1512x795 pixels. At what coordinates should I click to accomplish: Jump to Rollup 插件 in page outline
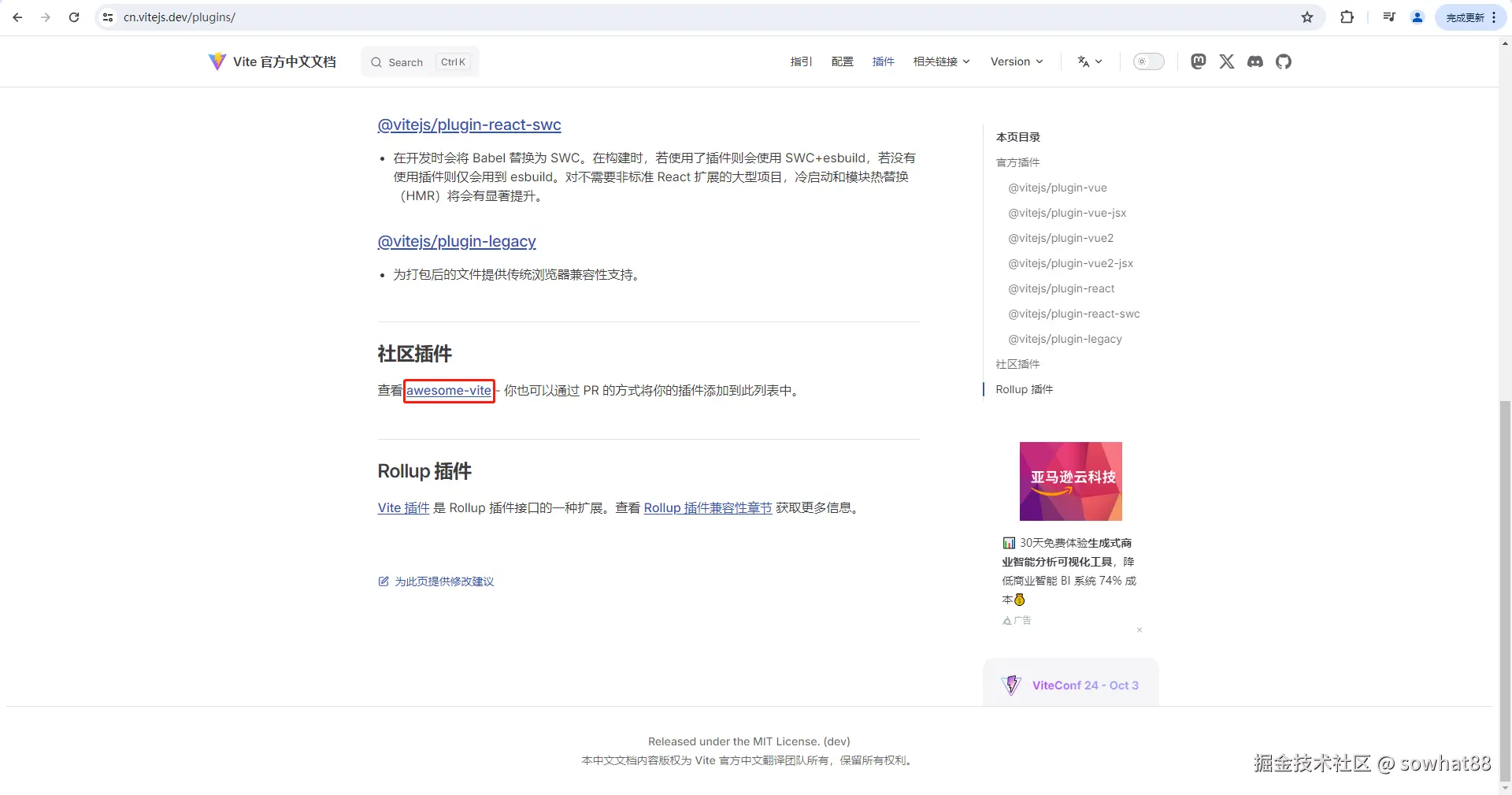pos(1025,389)
